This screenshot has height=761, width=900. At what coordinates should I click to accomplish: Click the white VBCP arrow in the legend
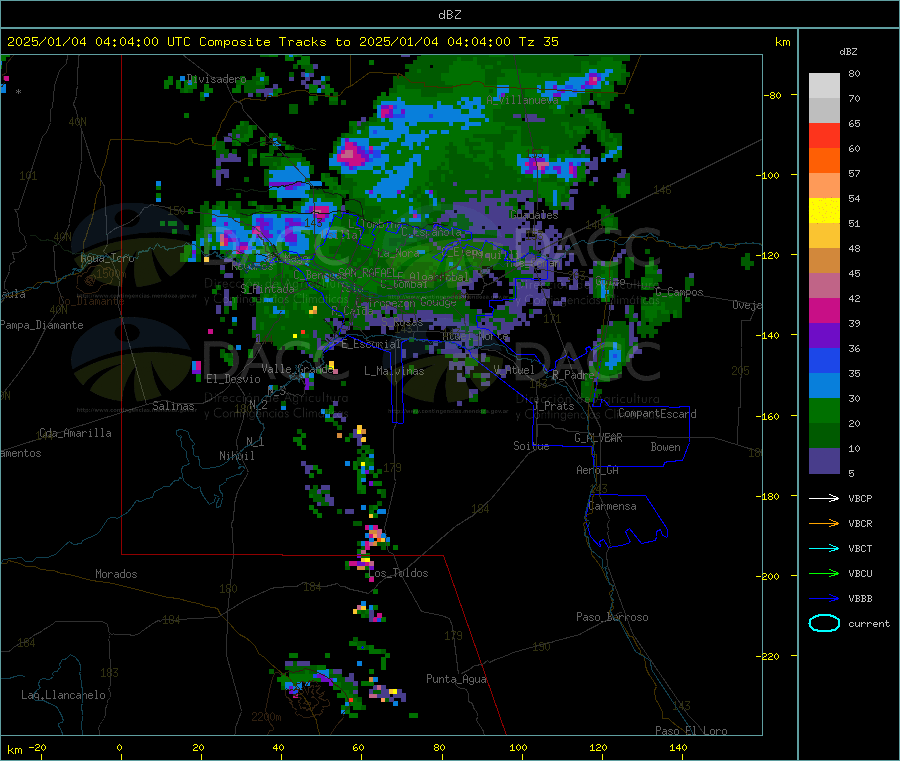[824, 498]
